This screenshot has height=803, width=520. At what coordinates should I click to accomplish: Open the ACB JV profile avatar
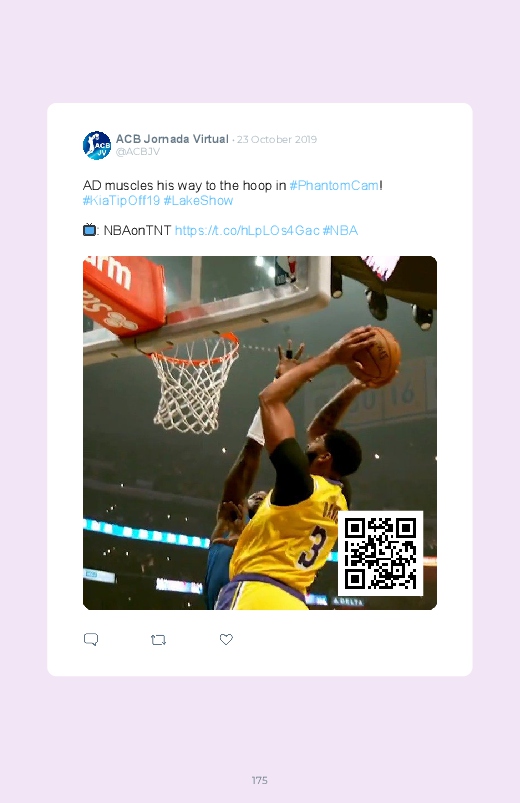97,145
